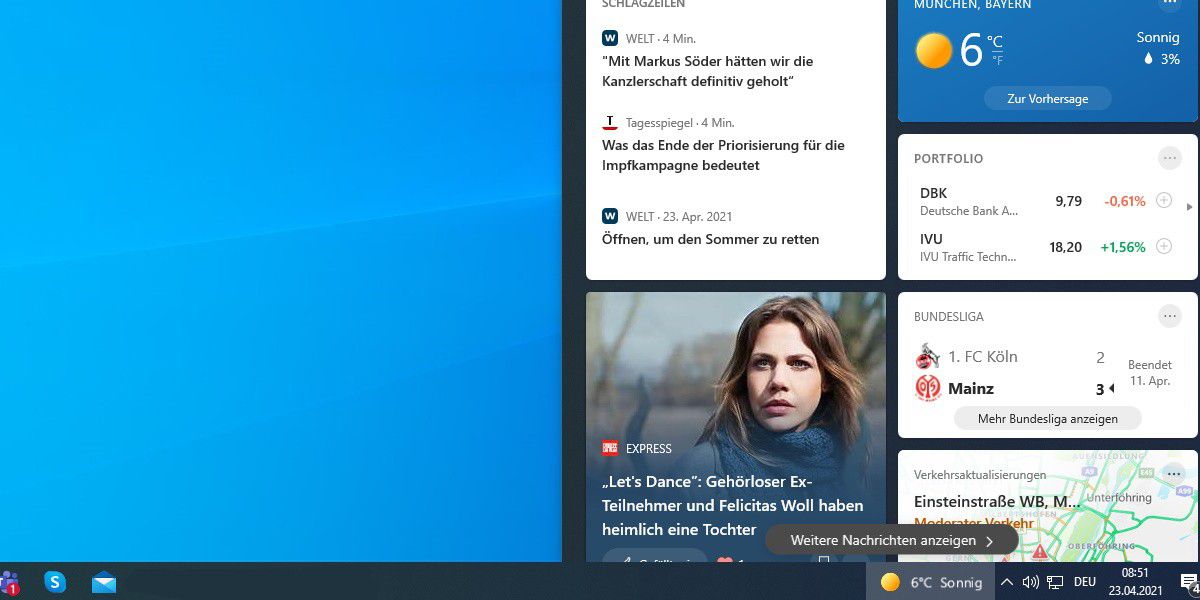The image size is (1200, 600).
Task: Open the Action Center notifications icon
Action: (x=1189, y=582)
